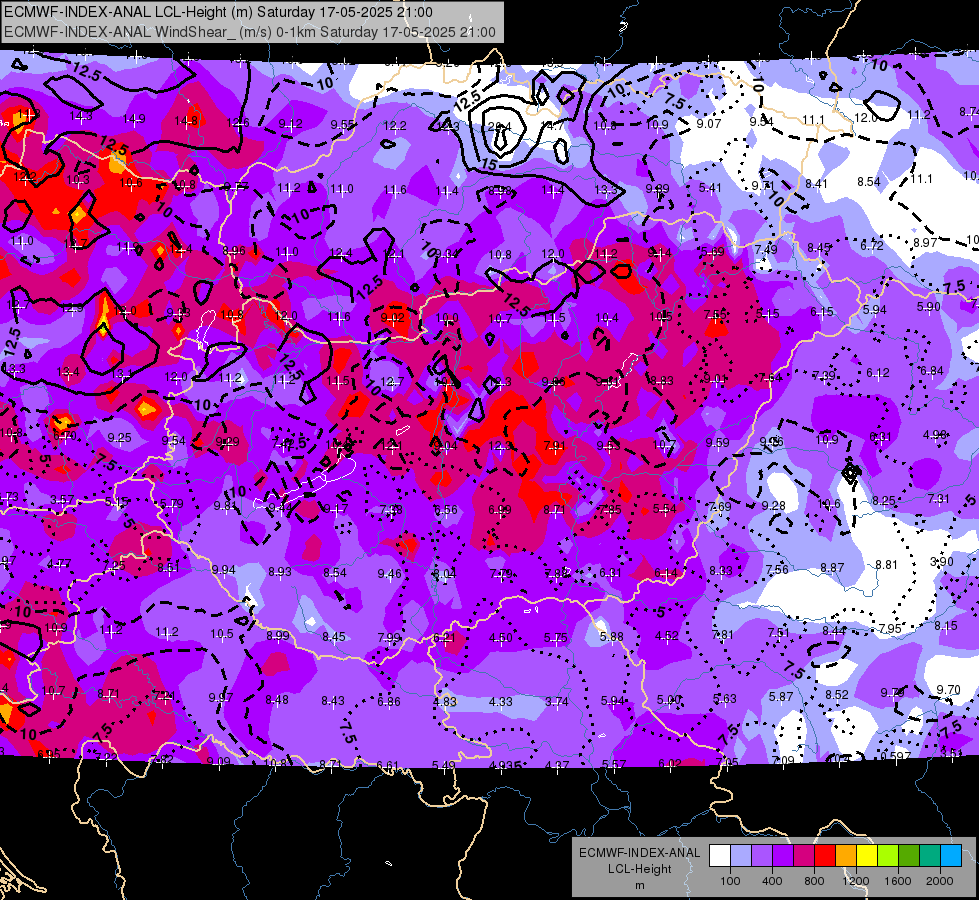Click the legend scale label 800
Viewport: 979px width, 900px height.
click(814, 881)
